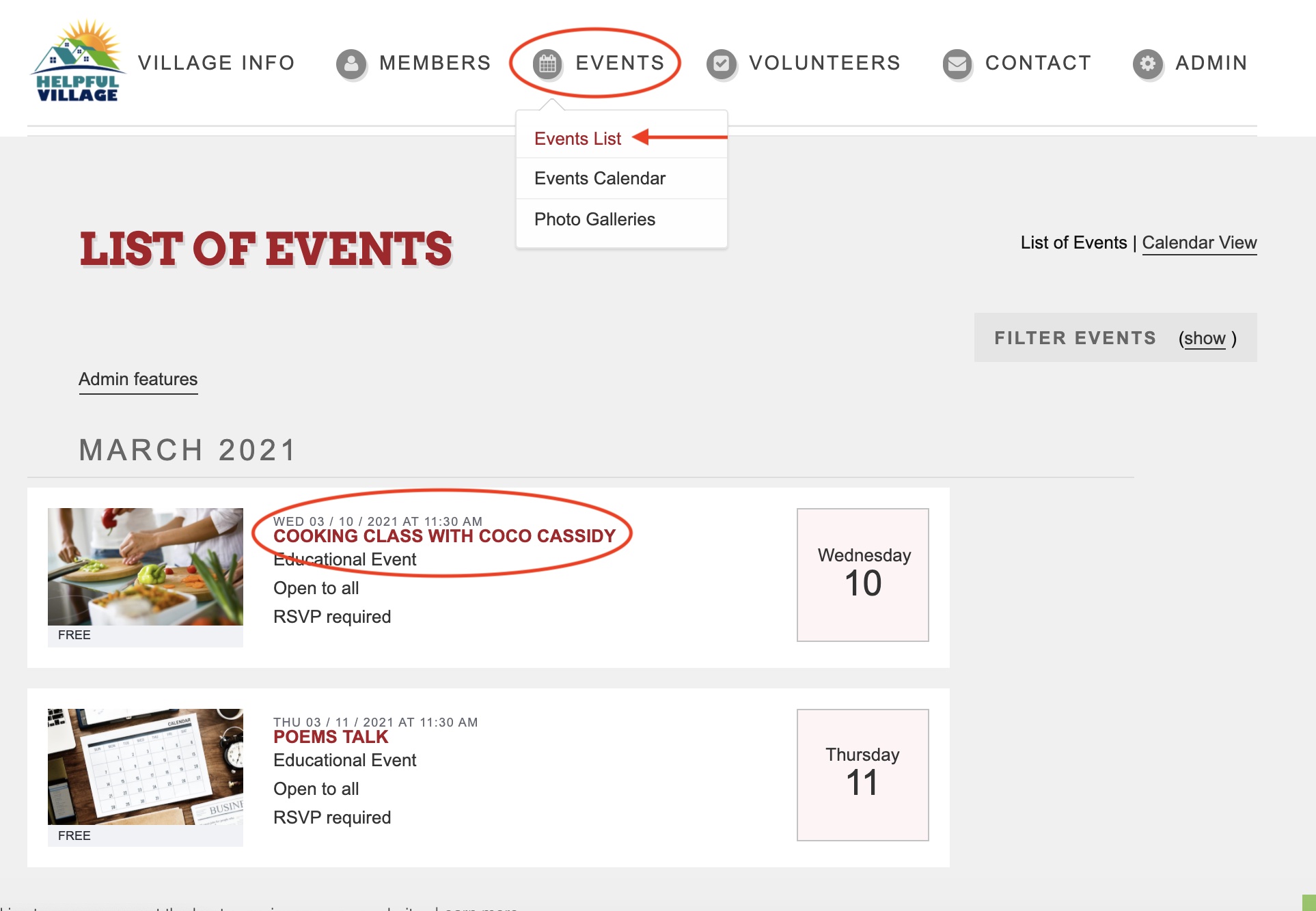Select the Members person icon

click(x=351, y=65)
